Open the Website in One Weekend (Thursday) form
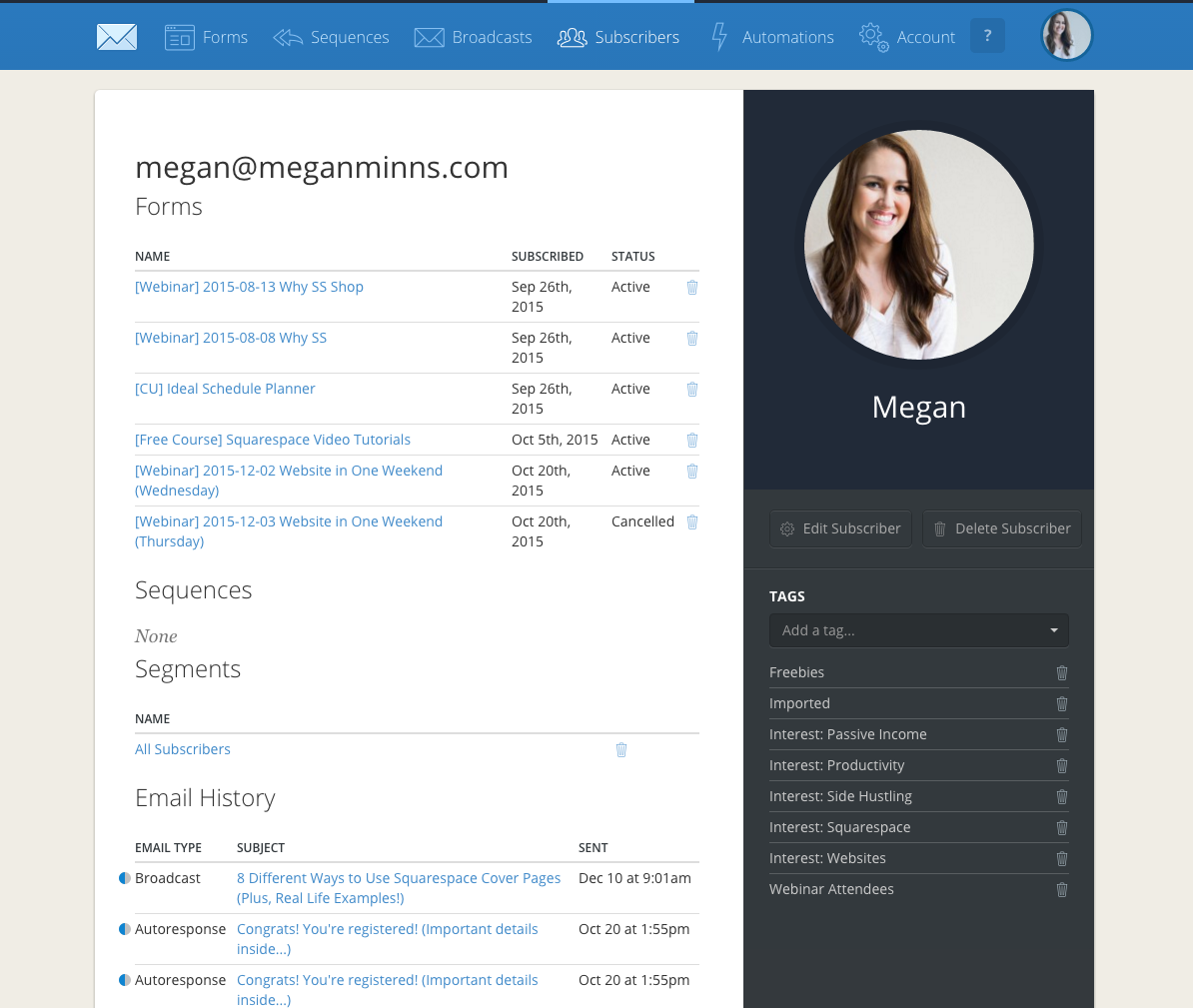 (x=289, y=531)
